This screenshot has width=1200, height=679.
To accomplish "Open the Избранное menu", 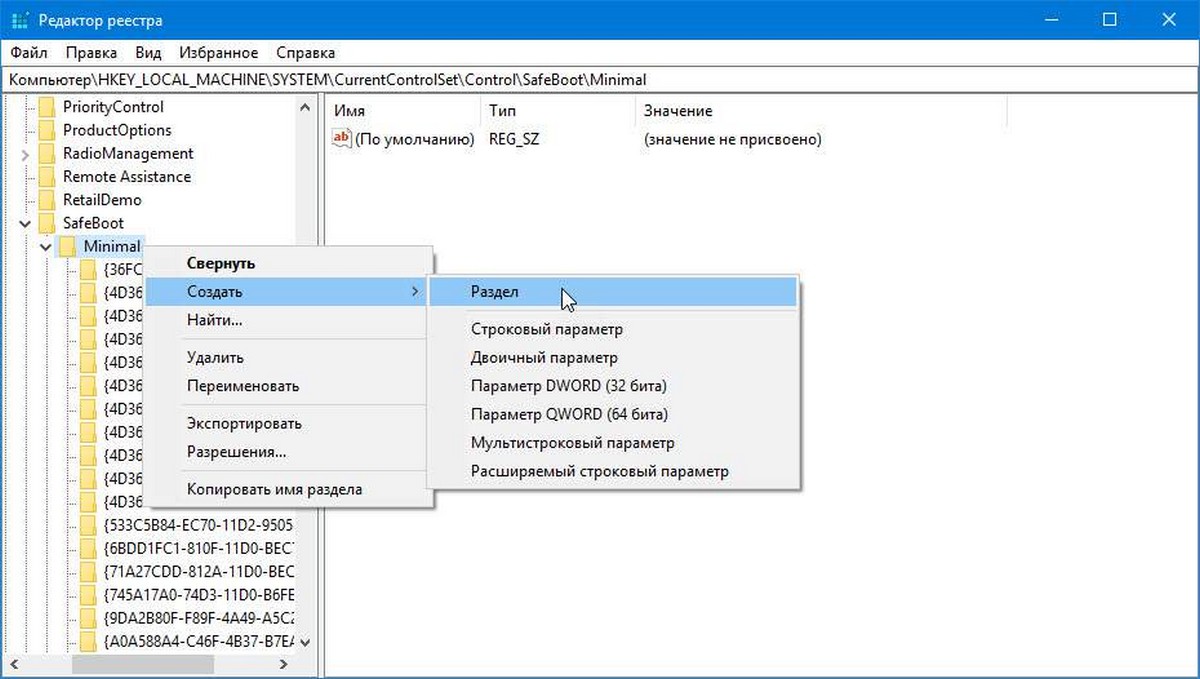I will (218, 53).
